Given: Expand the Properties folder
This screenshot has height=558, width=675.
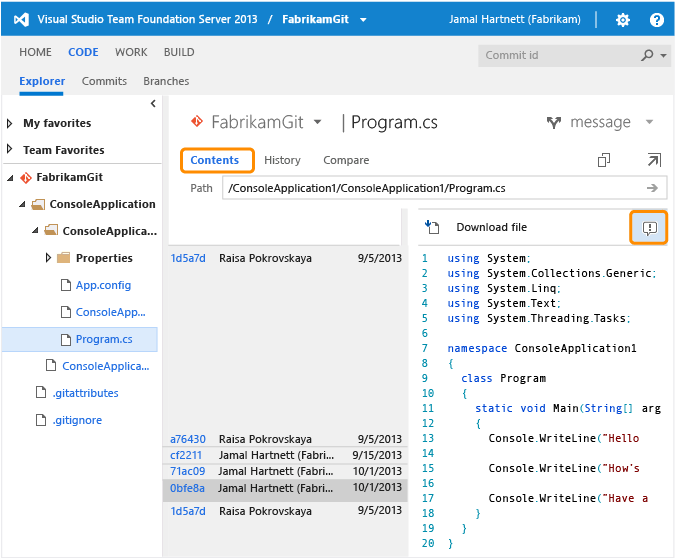Looking at the screenshot, I should pos(49,258).
